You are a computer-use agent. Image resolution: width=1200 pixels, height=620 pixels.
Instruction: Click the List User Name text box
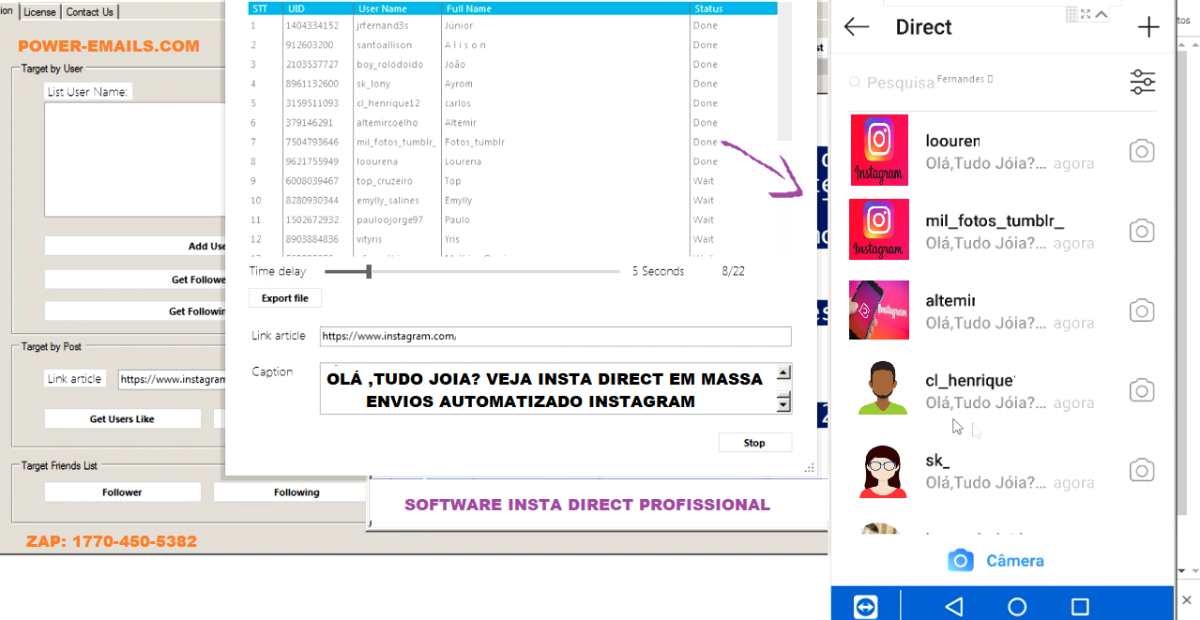(135, 159)
